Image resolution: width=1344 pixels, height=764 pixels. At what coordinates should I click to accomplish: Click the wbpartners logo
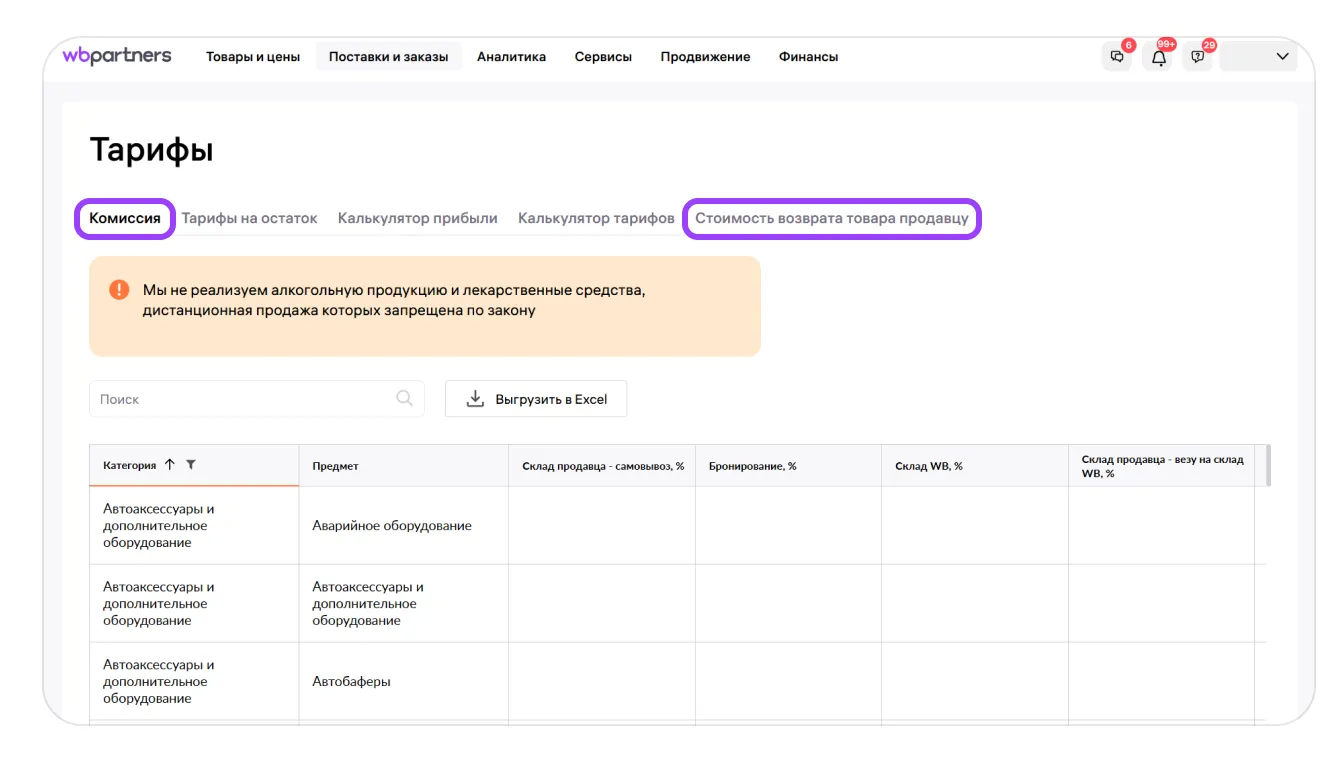click(x=117, y=56)
